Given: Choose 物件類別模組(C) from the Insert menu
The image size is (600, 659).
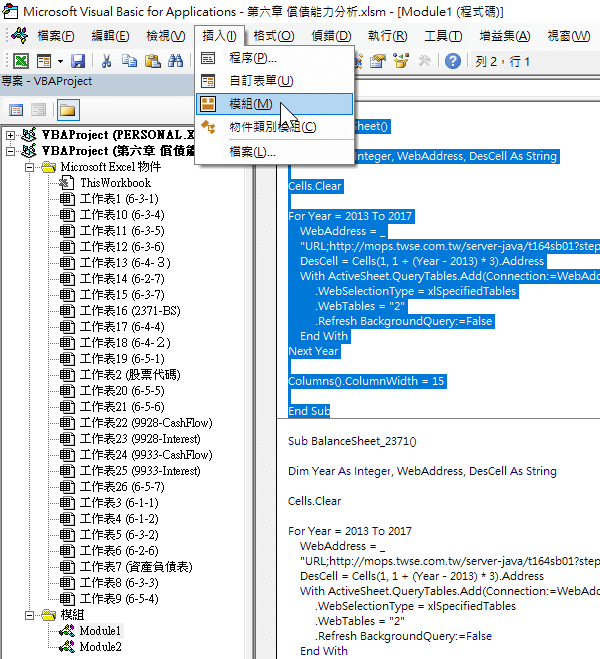Looking at the screenshot, I should [274, 127].
